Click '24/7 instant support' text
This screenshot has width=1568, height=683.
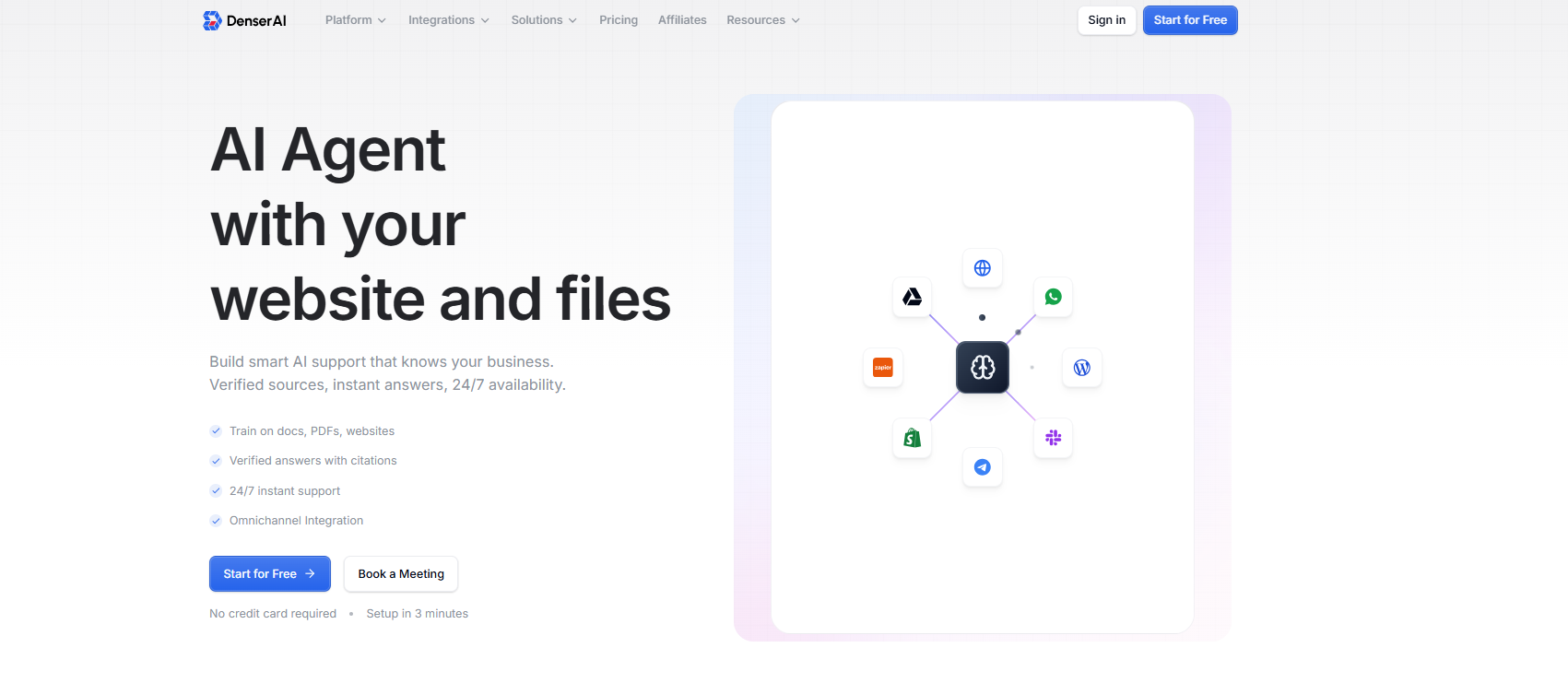point(285,490)
